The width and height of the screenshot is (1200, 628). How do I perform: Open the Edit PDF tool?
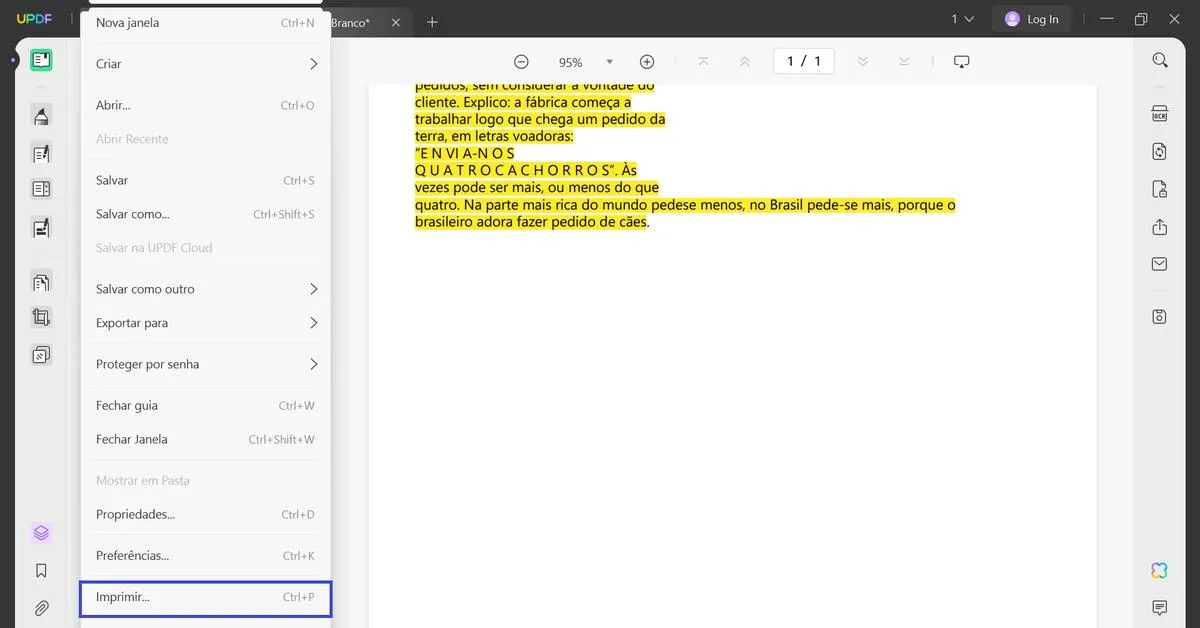click(x=41, y=153)
